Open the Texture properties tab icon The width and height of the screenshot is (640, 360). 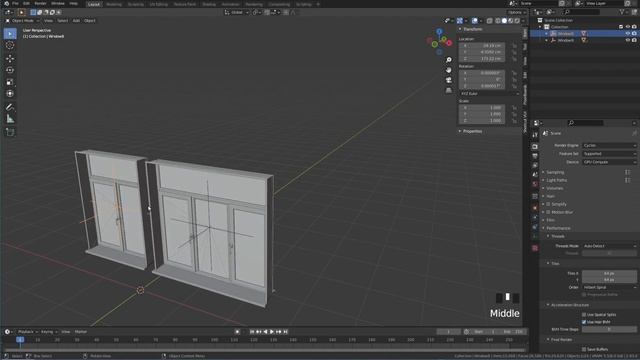coord(535,248)
